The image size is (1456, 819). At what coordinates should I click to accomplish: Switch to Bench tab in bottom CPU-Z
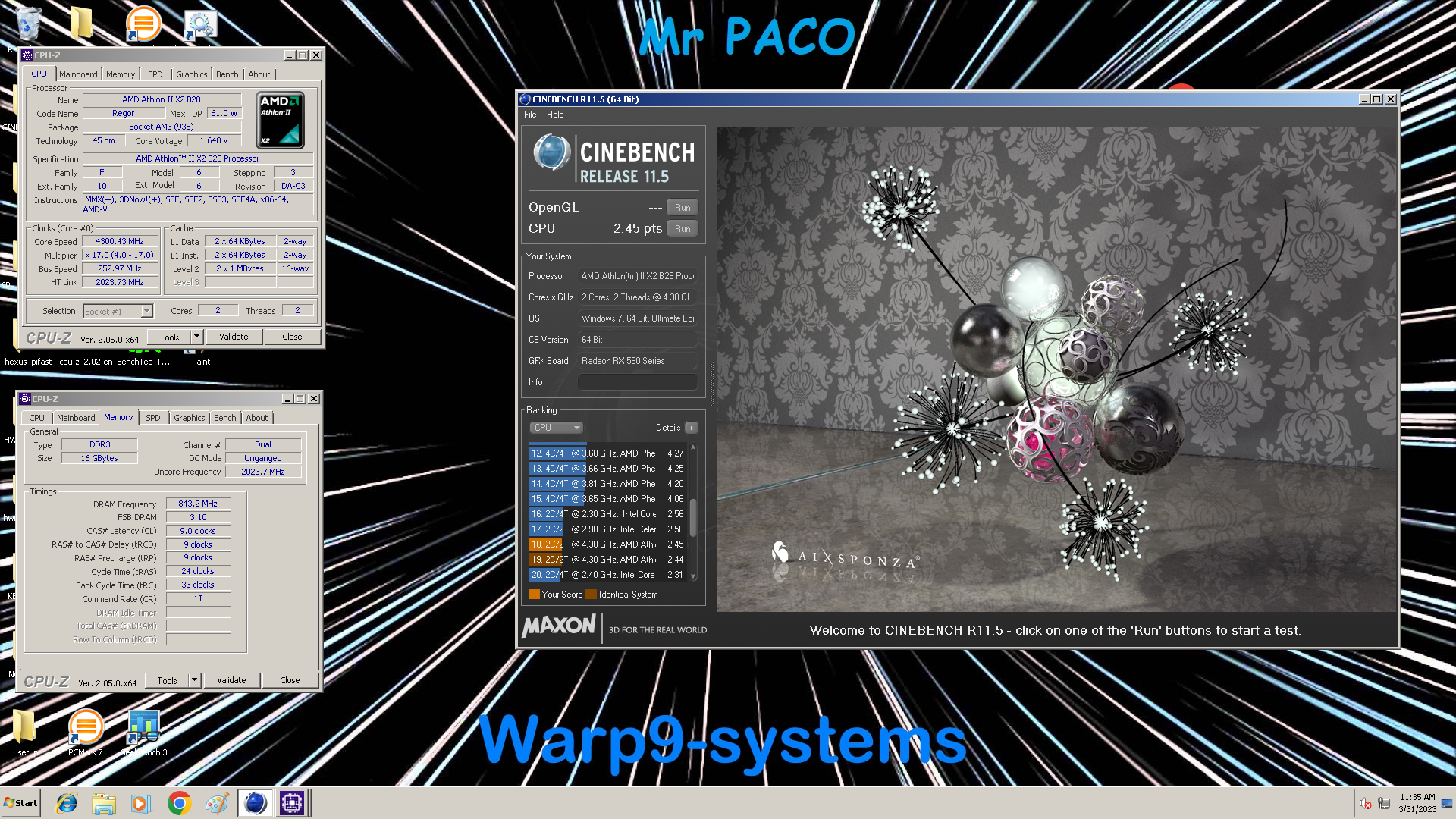click(x=225, y=418)
